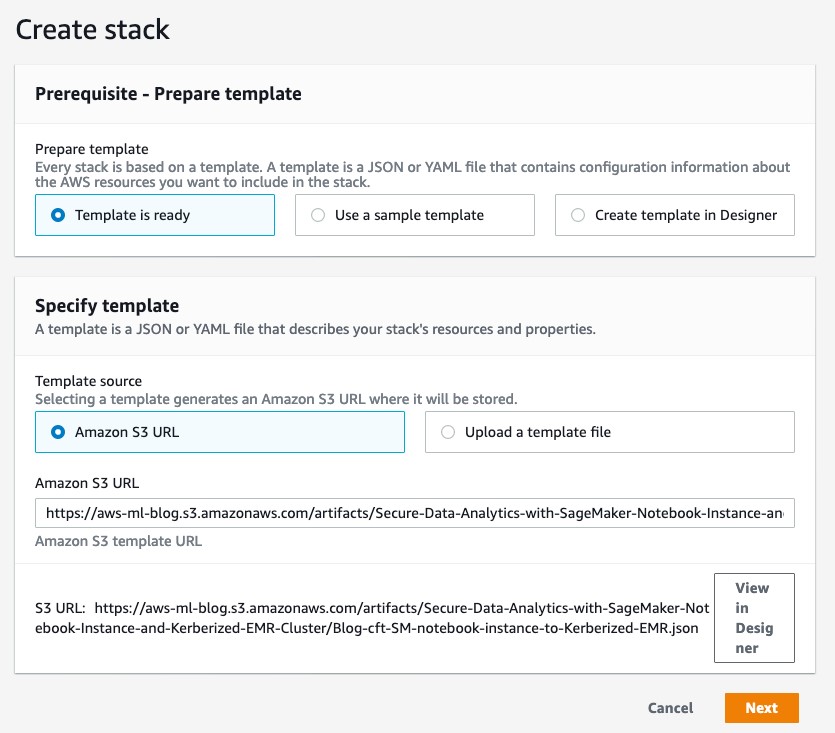835x733 pixels.
Task: Choose "Upload a template file" option
Action: 609,431
